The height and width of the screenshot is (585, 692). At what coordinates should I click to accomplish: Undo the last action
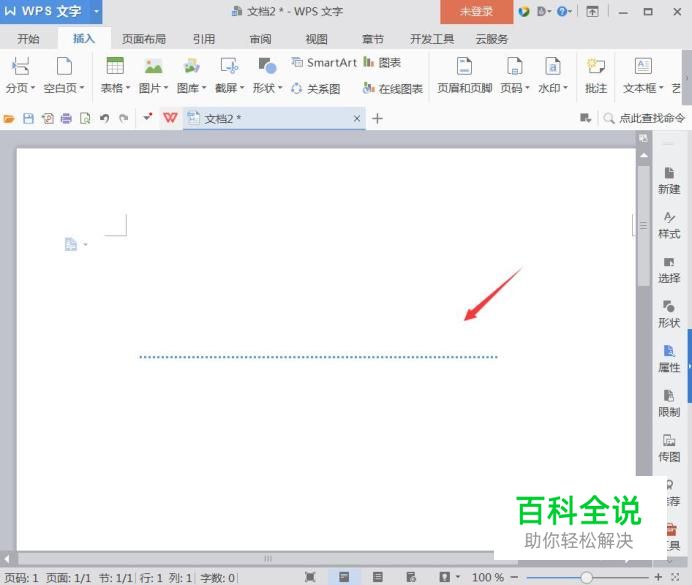(105, 118)
